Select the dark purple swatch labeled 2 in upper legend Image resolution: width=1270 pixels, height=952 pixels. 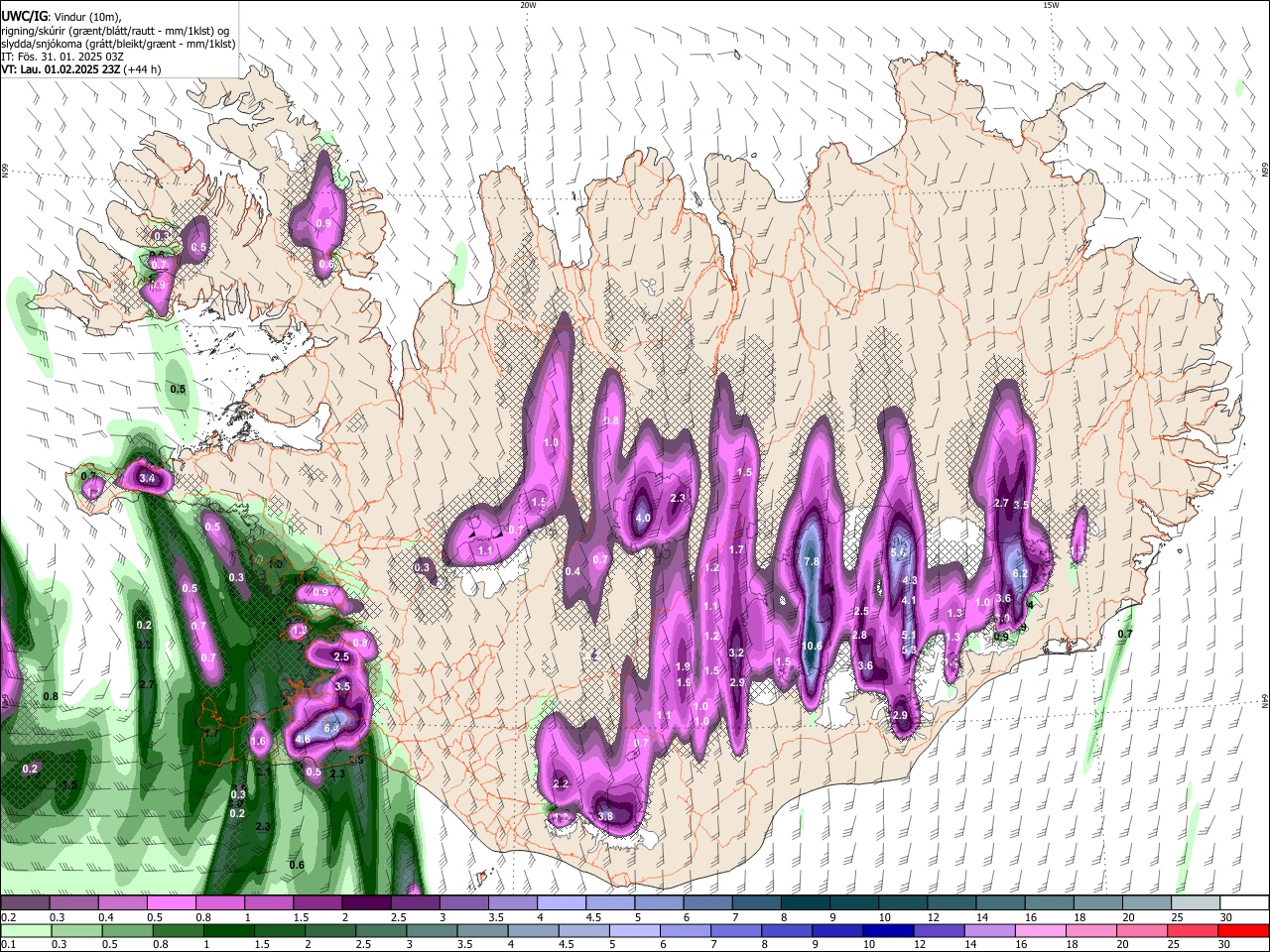pos(366,903)
